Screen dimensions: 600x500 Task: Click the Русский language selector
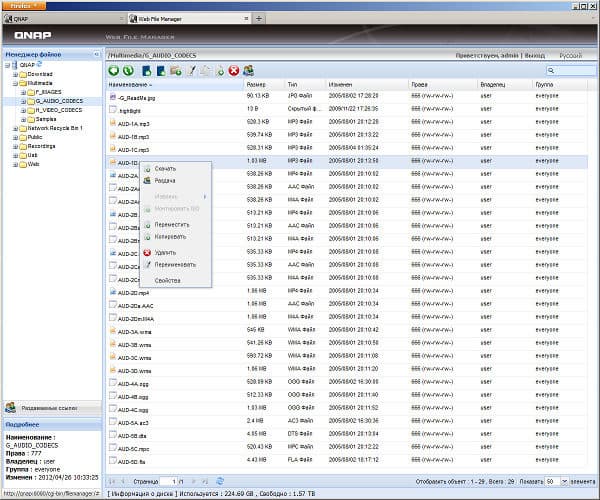pyautogui.click(x=571, y=55)
